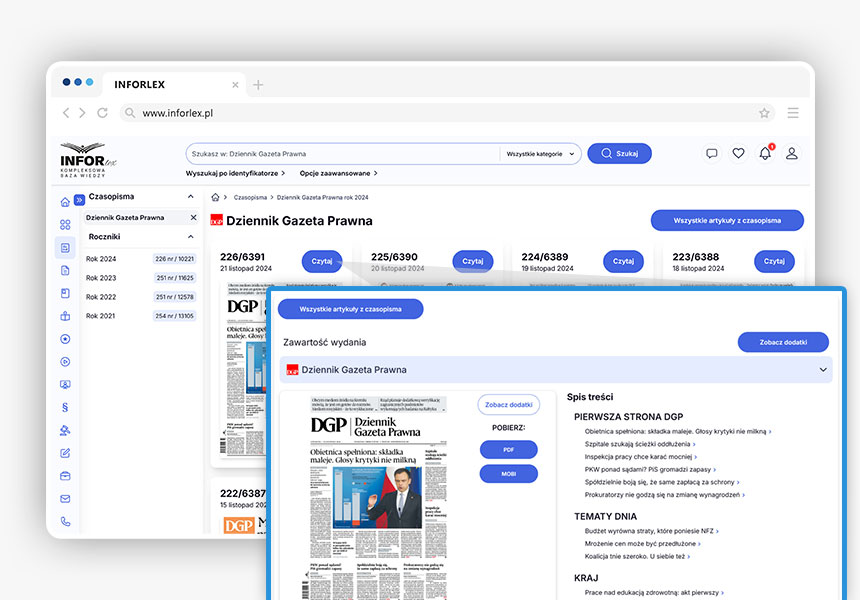Expand Wyszukaj po identyfikatorze option
The width and height of the screenshot is (860, 600).
(x=235, y=173)
